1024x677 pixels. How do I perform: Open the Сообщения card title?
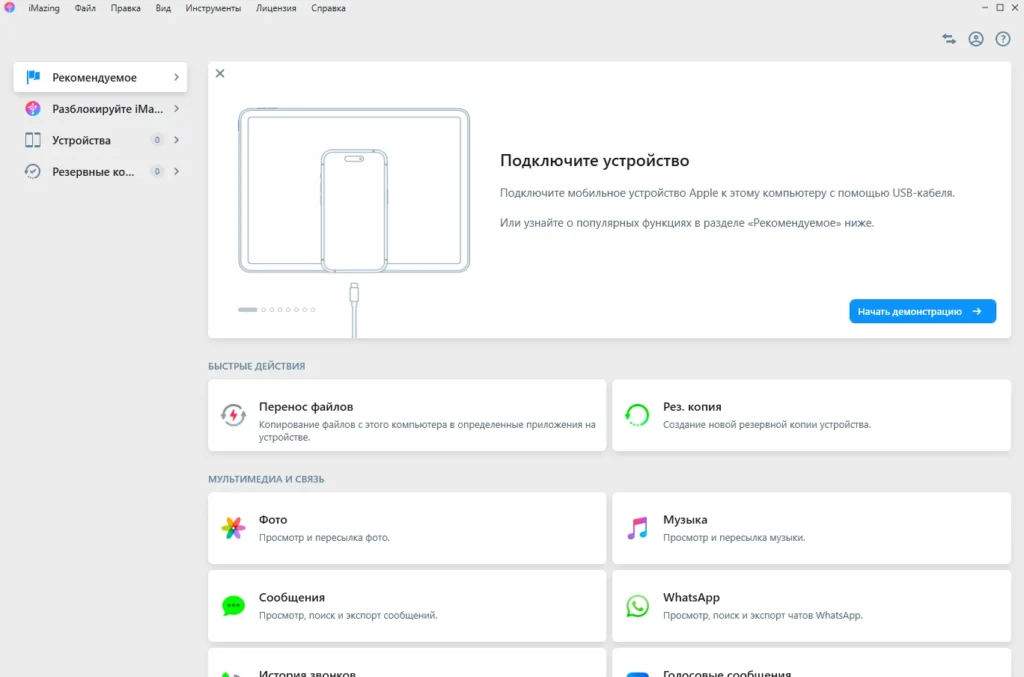point(291,597)
